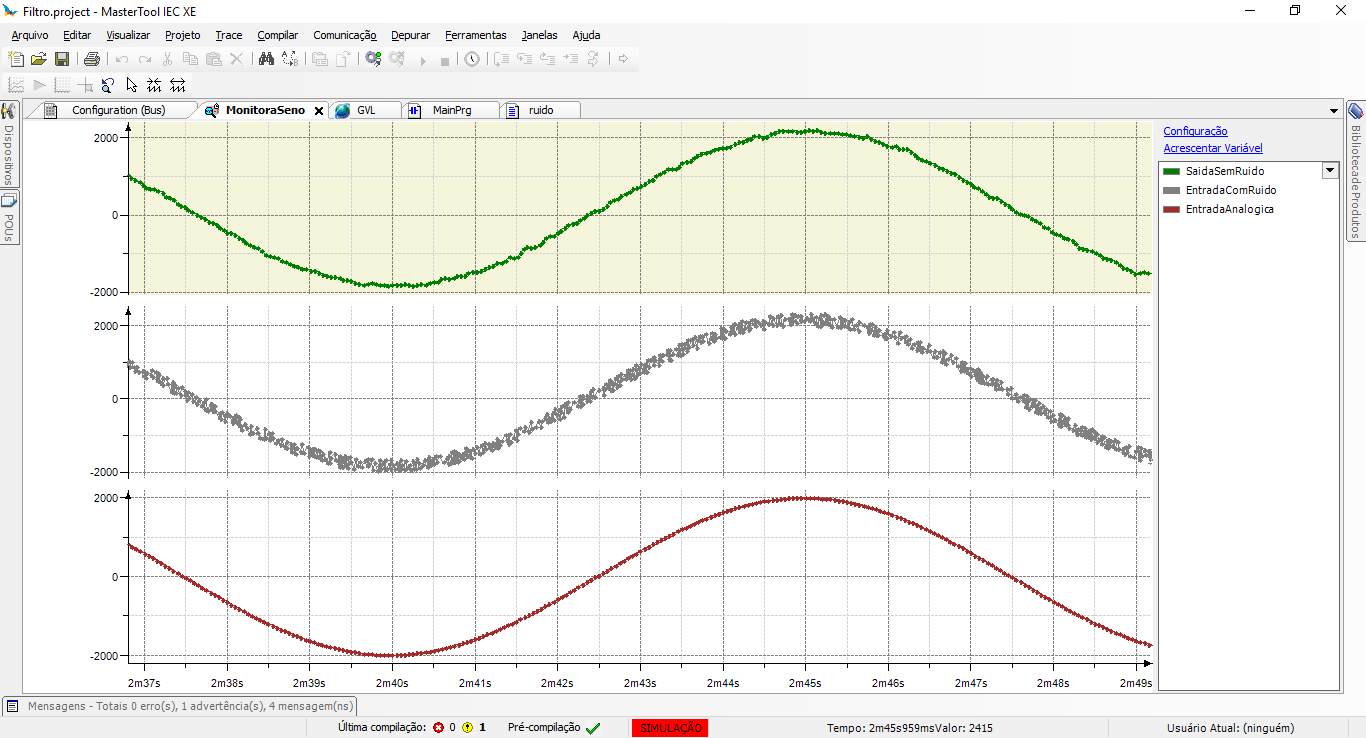Click the clock icon in the toolbar
The width and height of the screenshot is (1366, 738).
click(472, 59)
